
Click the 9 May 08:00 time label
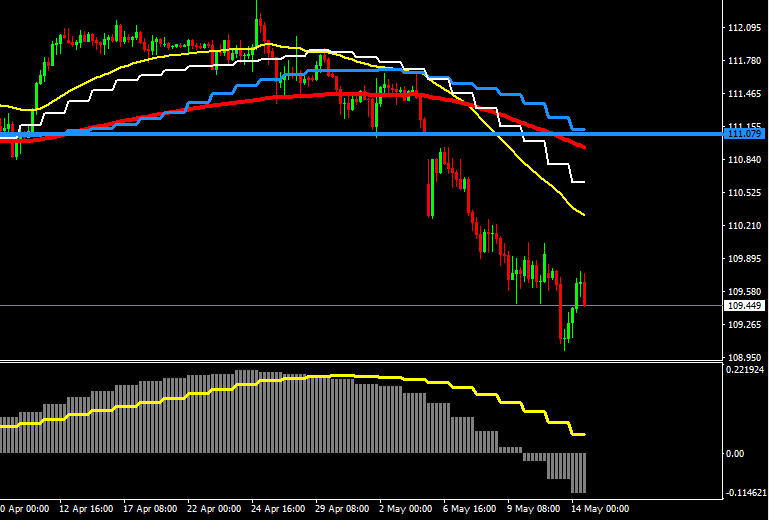pyautogui.click(x=534, y=509)
